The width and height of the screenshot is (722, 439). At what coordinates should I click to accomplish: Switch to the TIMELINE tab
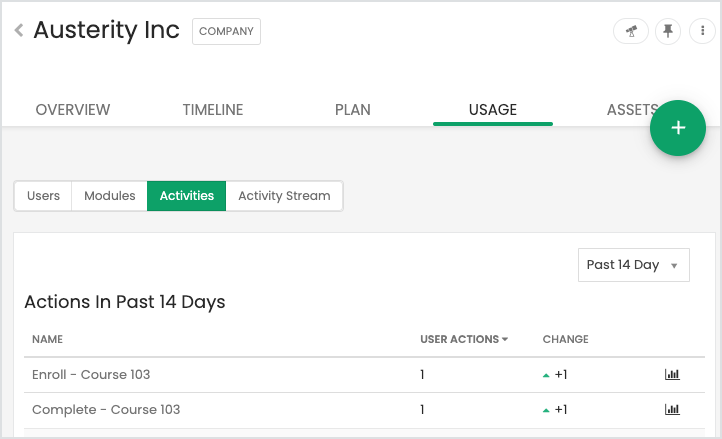click(213, 110)
